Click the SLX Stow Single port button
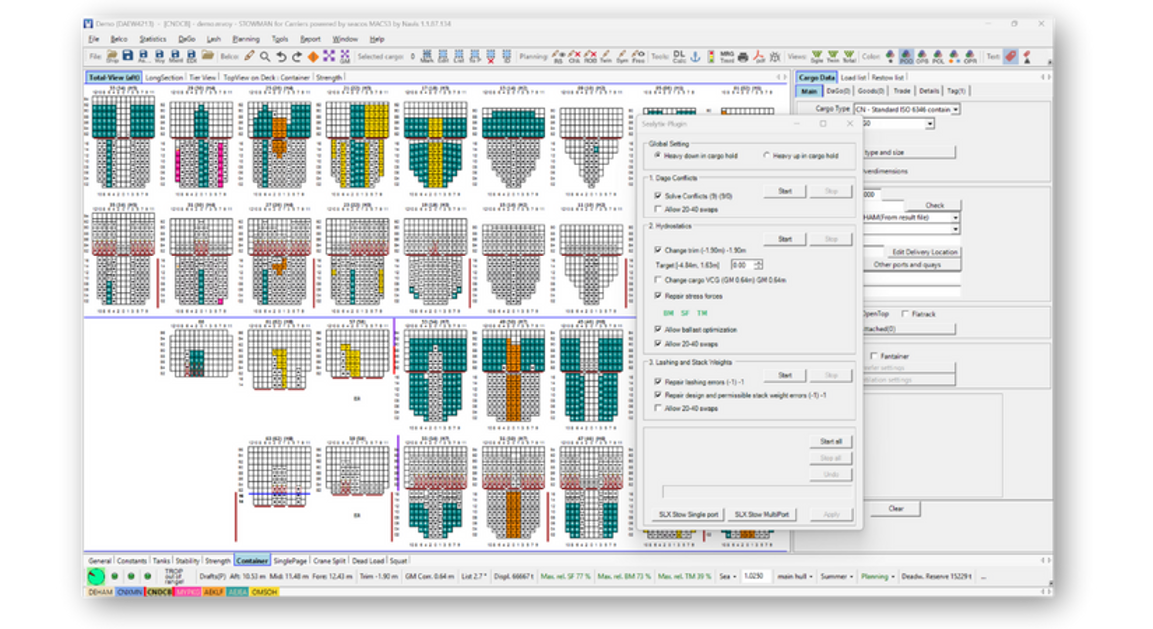This screenshot has width=1153, height=629. pyautogui.click(x=688, y=514)
